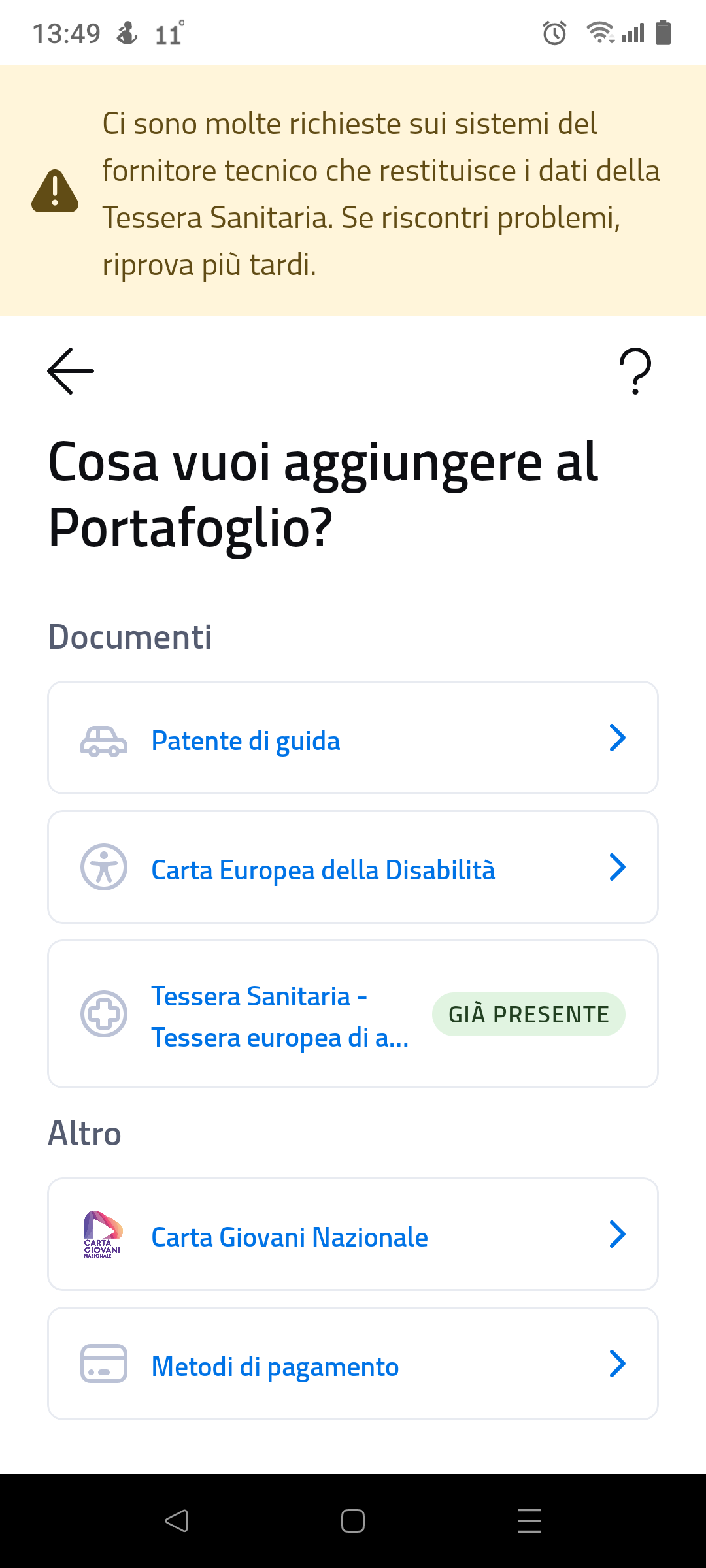
Task: Tap the medical cross Tessera Sanitaria icon
Action: (x=103, y=1014)
